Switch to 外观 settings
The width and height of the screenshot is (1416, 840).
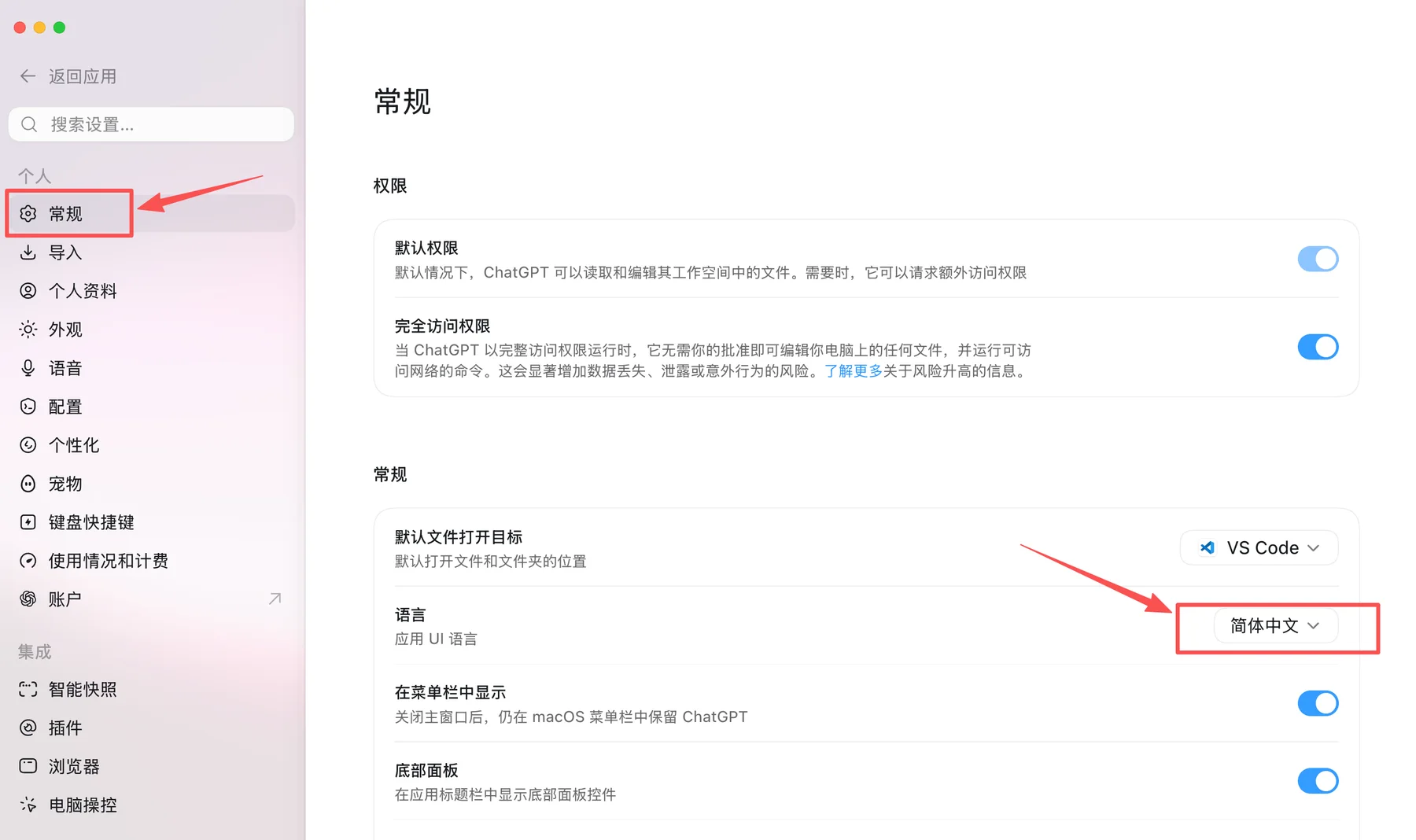[151, 330]
